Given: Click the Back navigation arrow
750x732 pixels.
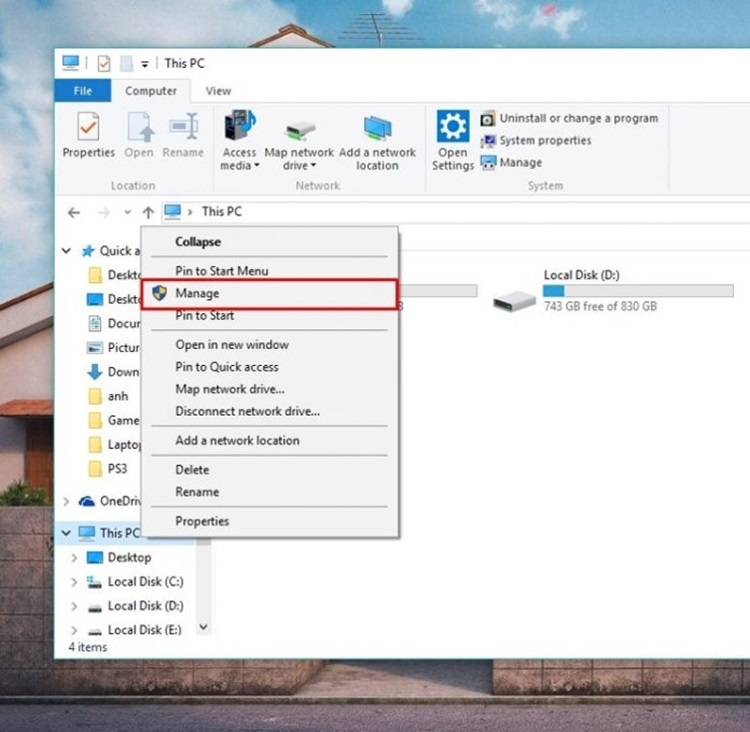Looking at the screenshot, I should 74,212.
